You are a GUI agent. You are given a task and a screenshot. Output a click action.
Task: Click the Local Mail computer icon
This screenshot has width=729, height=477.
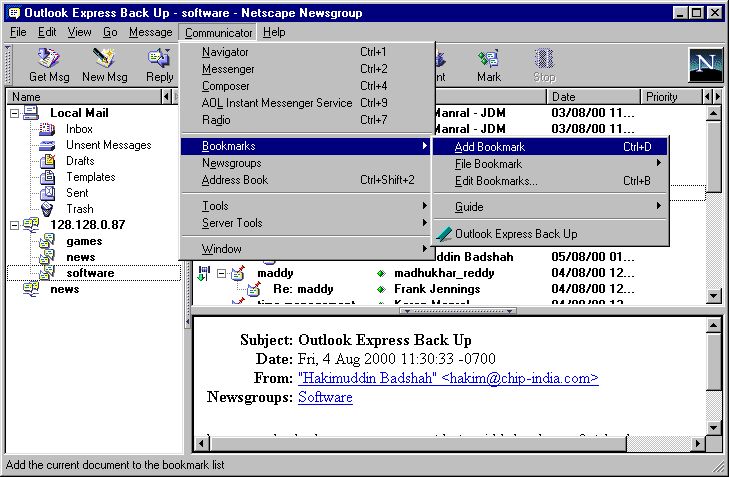[x=31, y=113]
